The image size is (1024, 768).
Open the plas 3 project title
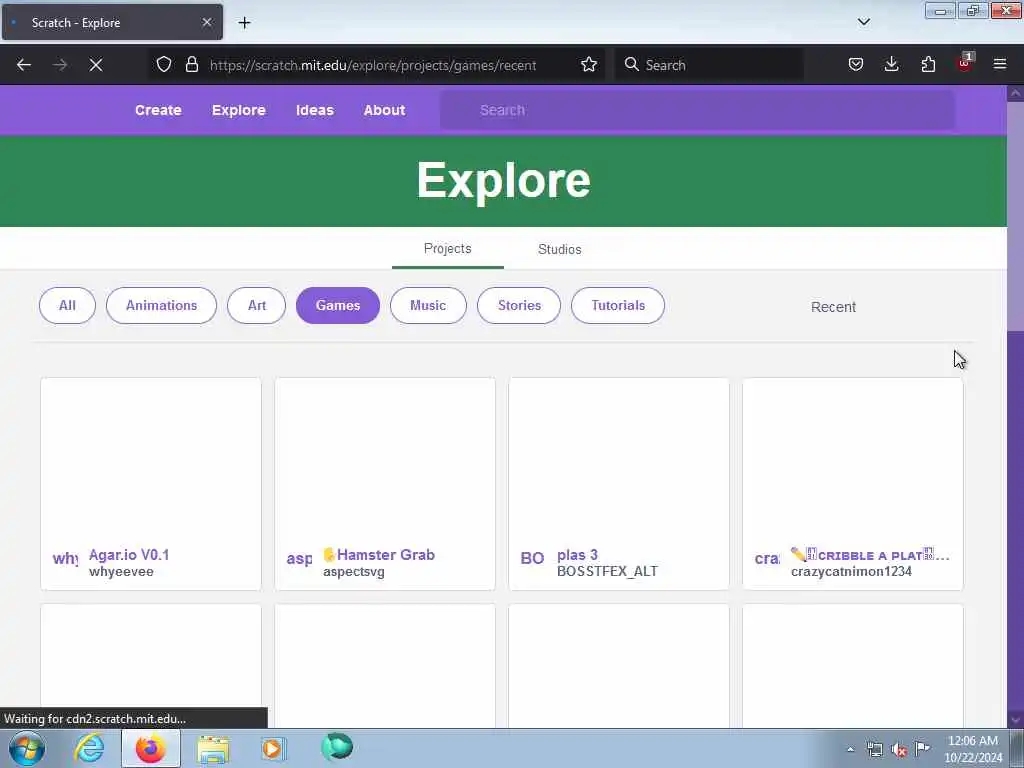(577, 555)
